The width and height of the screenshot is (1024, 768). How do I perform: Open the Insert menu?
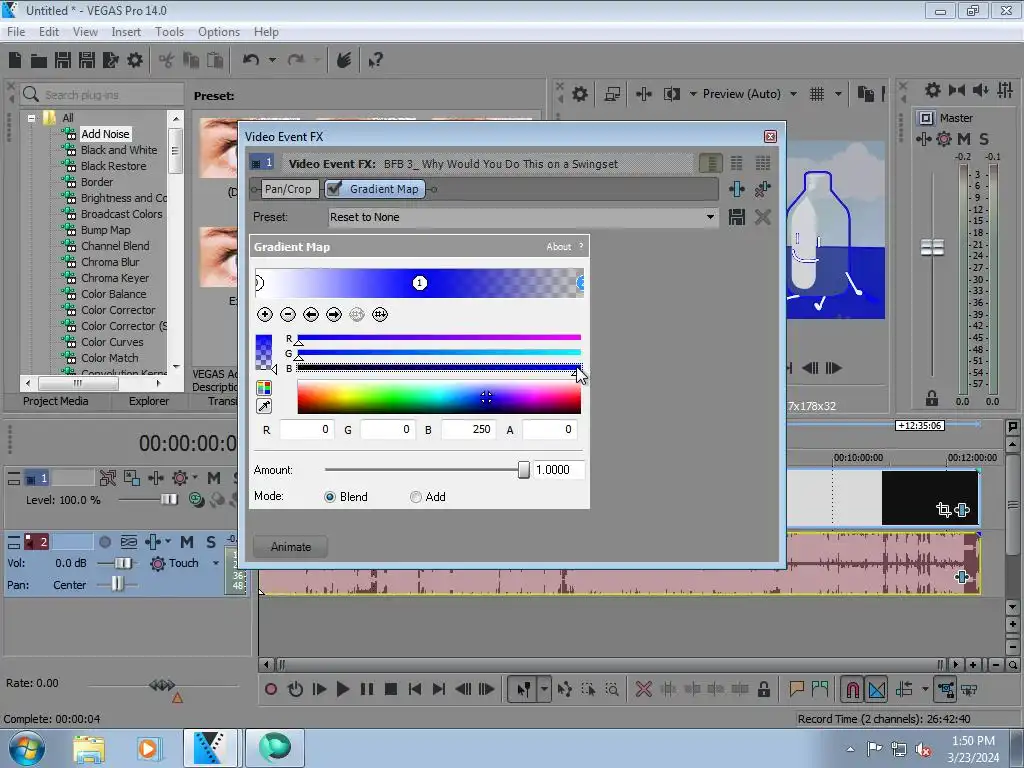pos(125,32)
